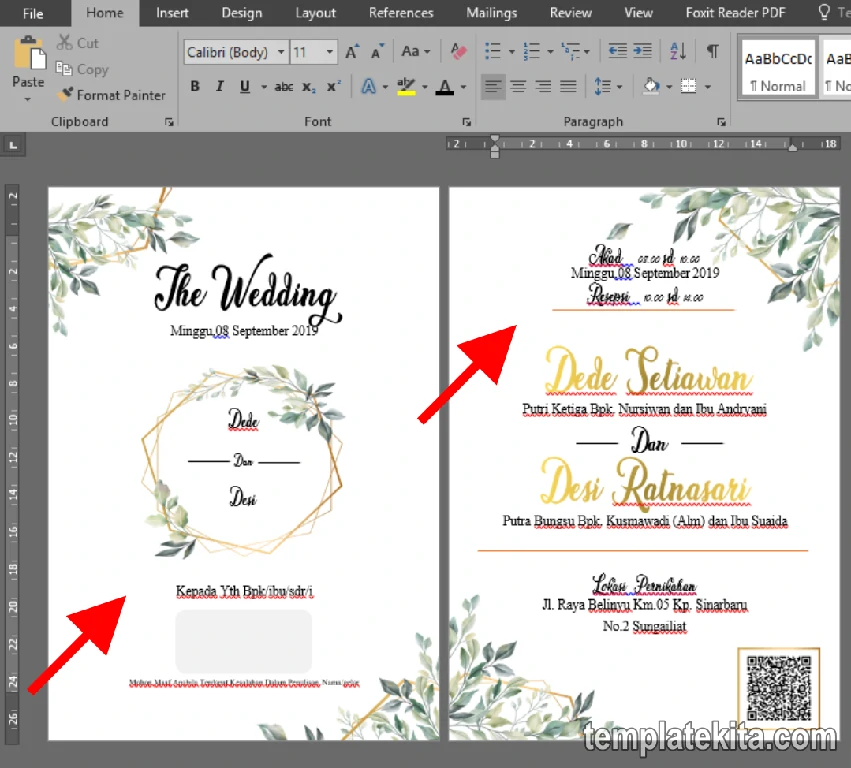Open Paragraph settings dialog launcher
Viewport: 851px width, 768px height.
coord(721,122)
